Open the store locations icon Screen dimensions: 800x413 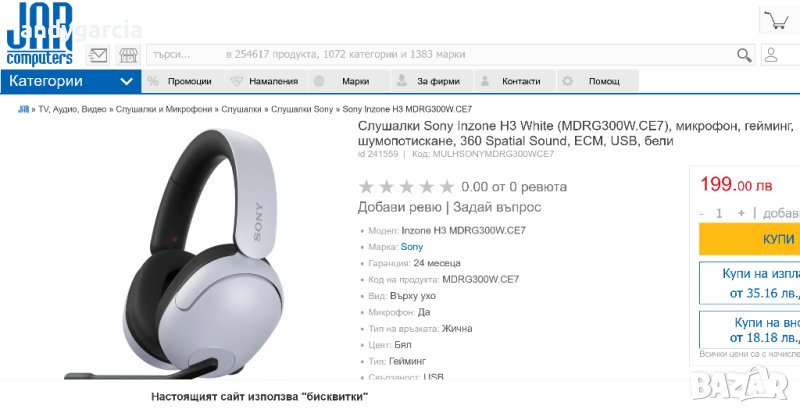[x=128, y=55]
